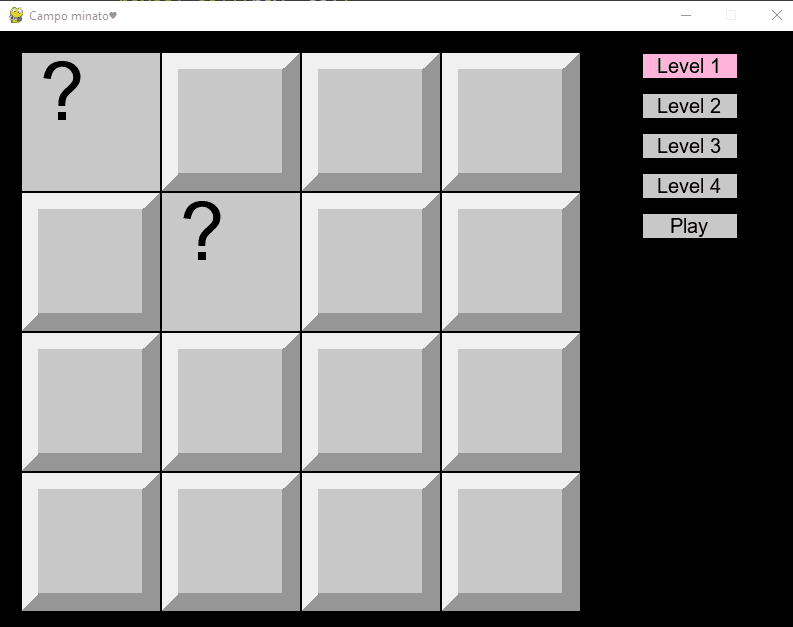
Task: Reveal the covered tile in bottom-left corner
Action: pyautogui.click(x=91, y=542)
